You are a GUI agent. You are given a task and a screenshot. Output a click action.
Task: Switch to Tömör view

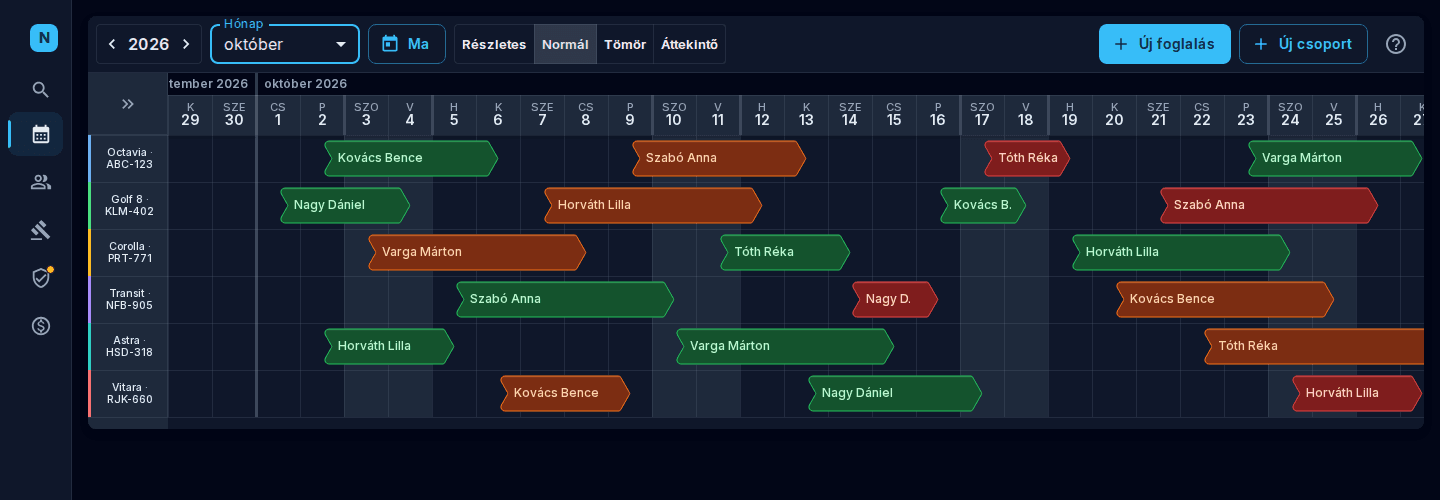coord(625,44)
